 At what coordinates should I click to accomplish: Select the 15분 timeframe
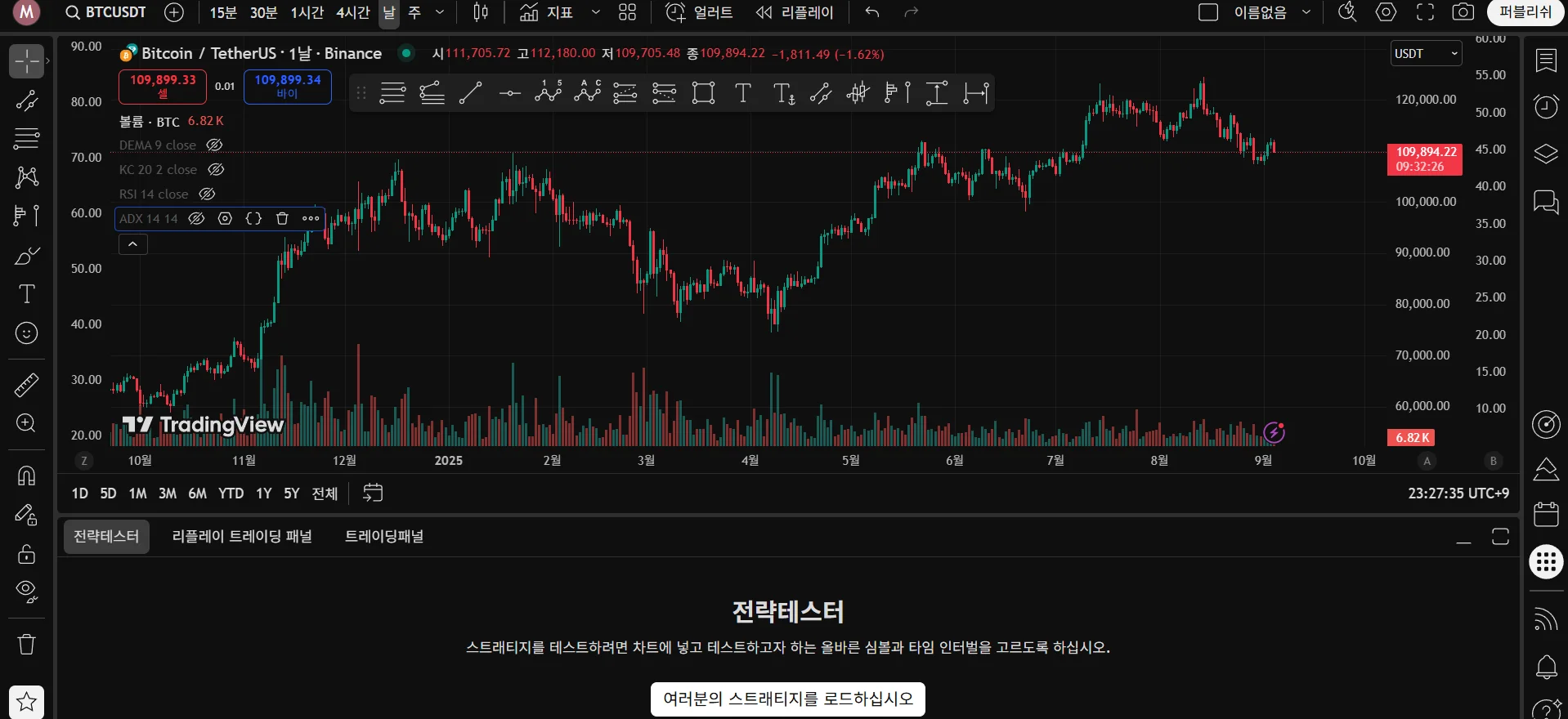coord(223,12)
